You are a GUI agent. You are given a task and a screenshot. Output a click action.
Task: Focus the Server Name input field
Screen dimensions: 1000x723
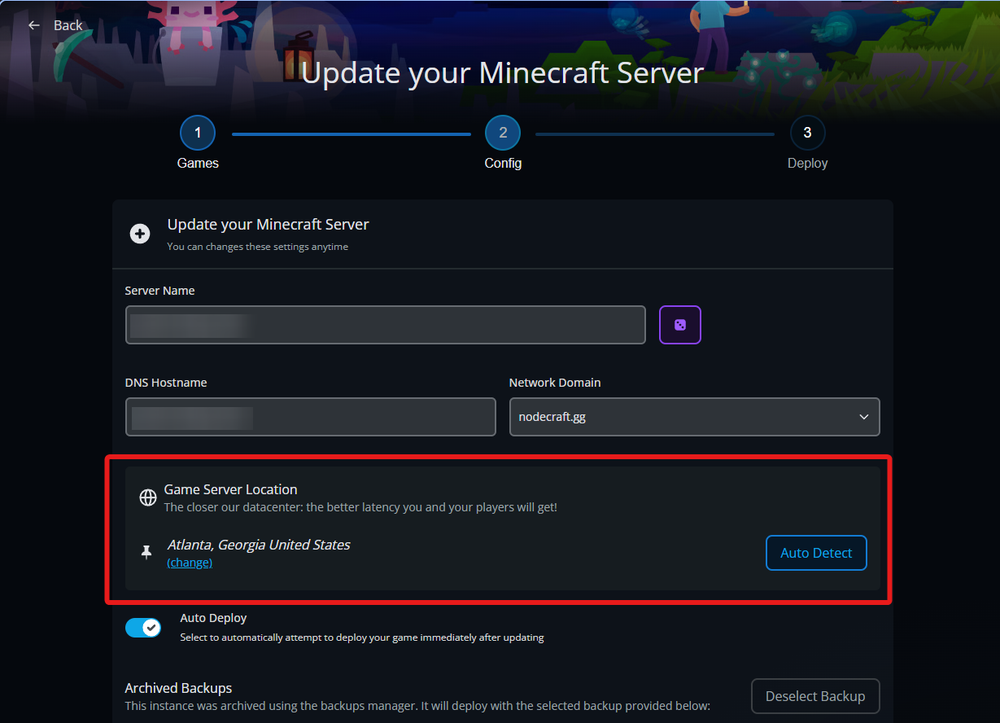[385, 325]
